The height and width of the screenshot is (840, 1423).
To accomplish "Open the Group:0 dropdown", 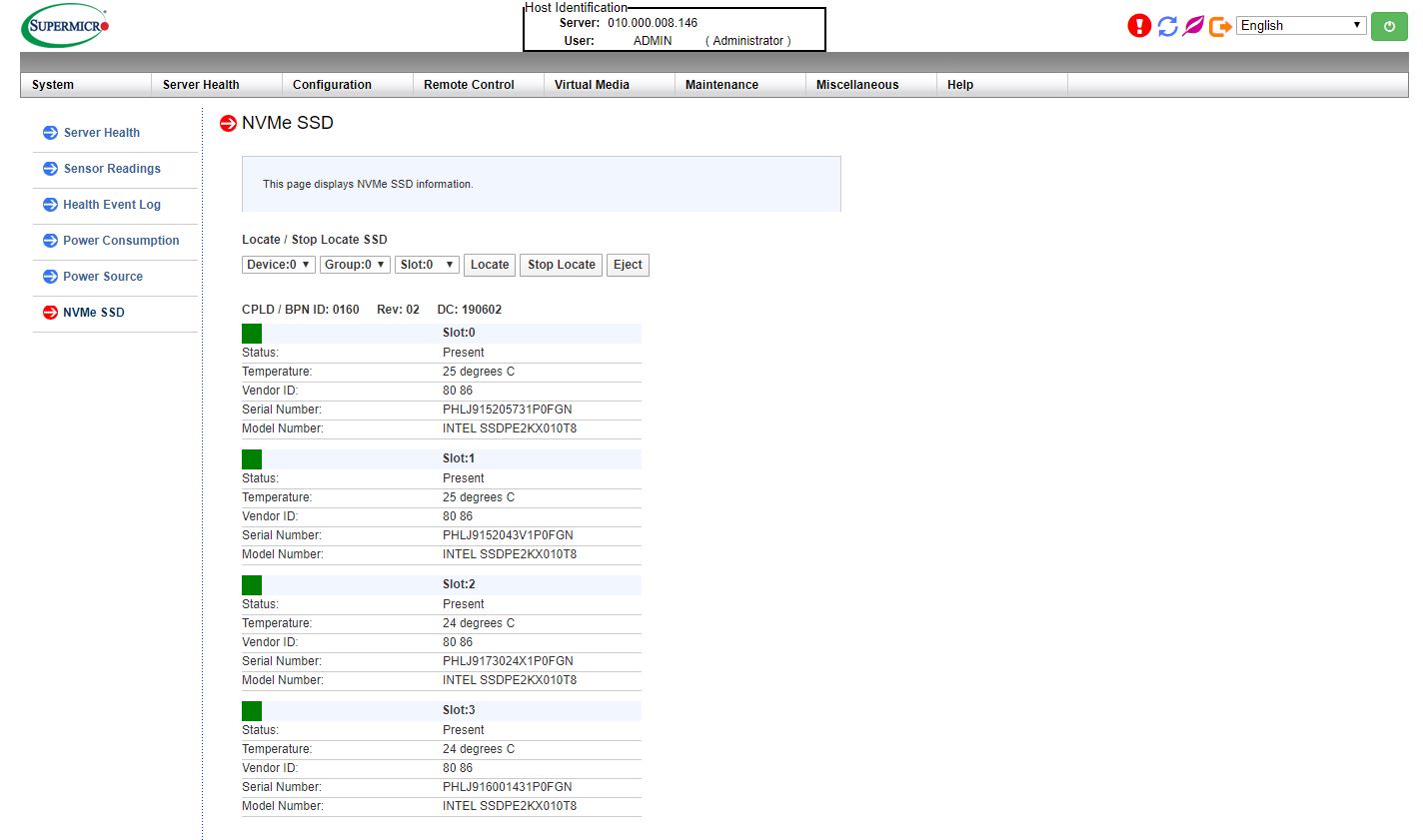I will tap(355, 265).
